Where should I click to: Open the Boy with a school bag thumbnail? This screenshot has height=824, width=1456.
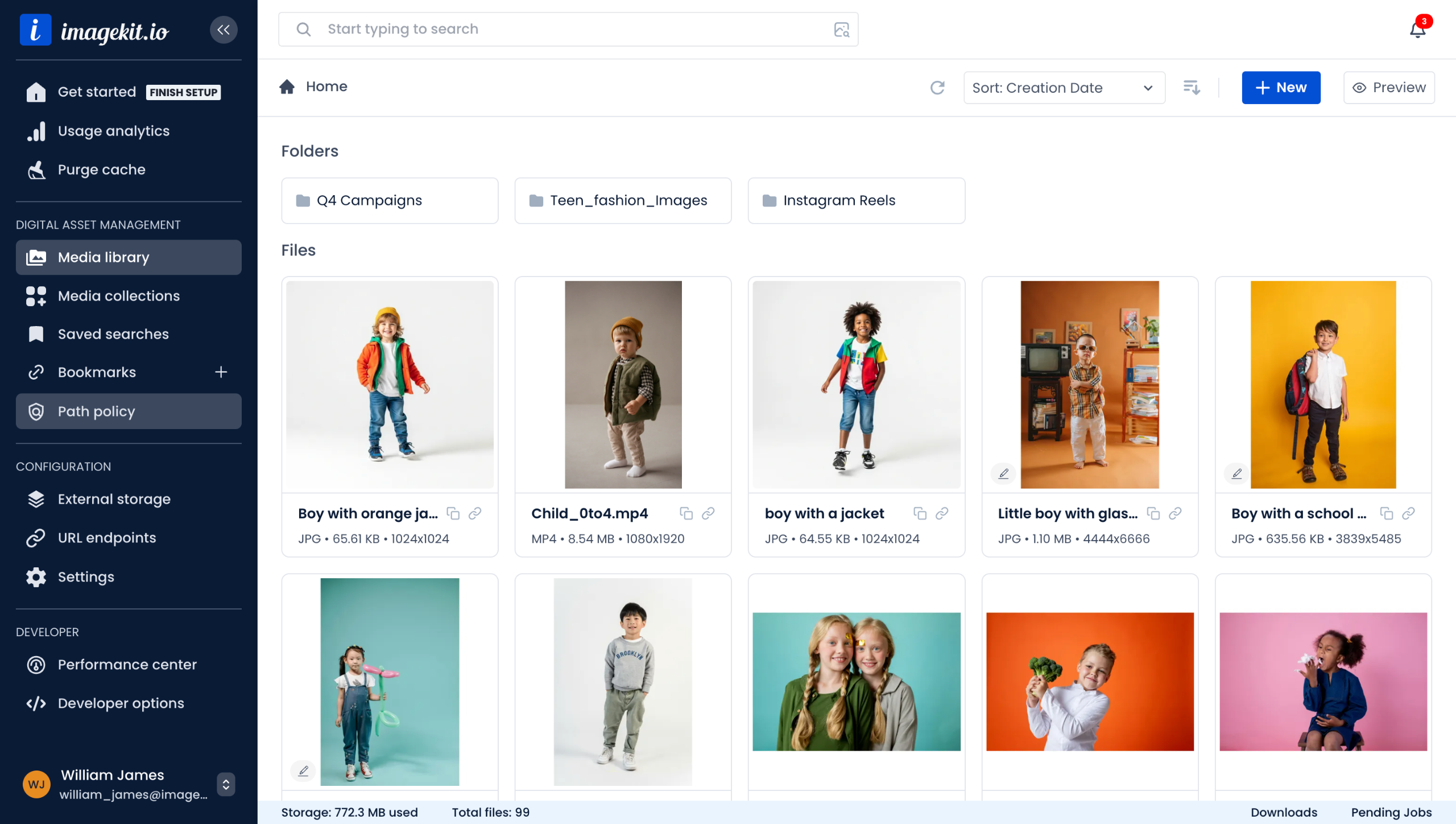[1322, 385]
